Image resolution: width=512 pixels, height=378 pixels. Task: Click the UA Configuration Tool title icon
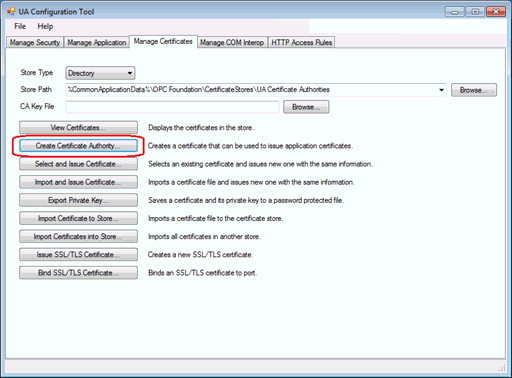[x=11, y=12]
